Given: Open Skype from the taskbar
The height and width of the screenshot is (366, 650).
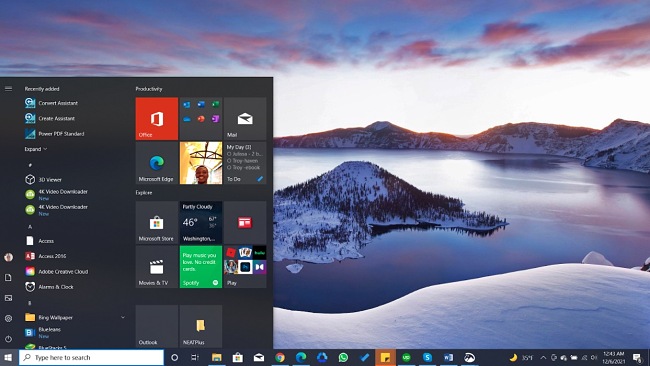Looking at the screenshot, I should tap(427, 357).
